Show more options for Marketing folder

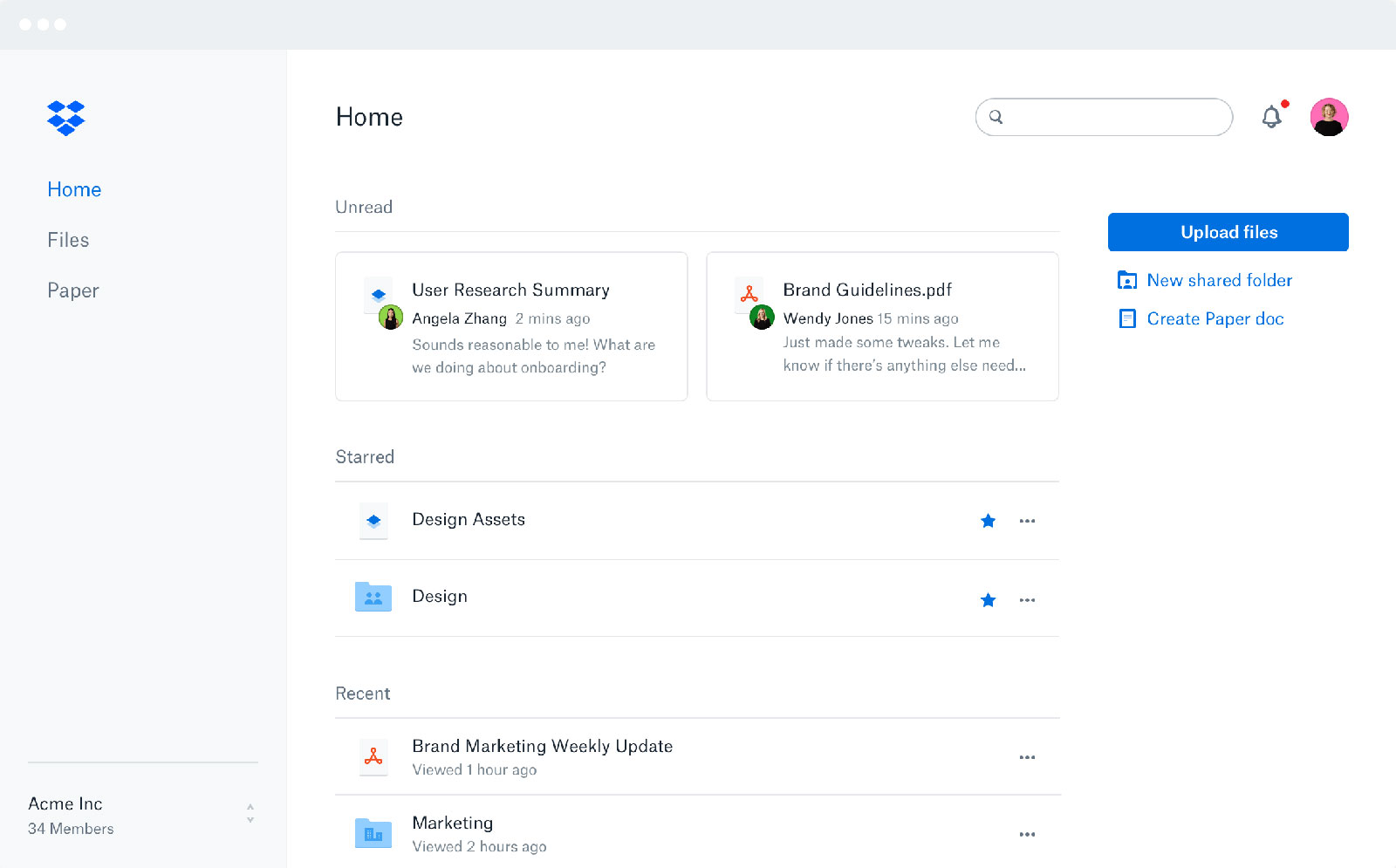(x=1027, y=834)
